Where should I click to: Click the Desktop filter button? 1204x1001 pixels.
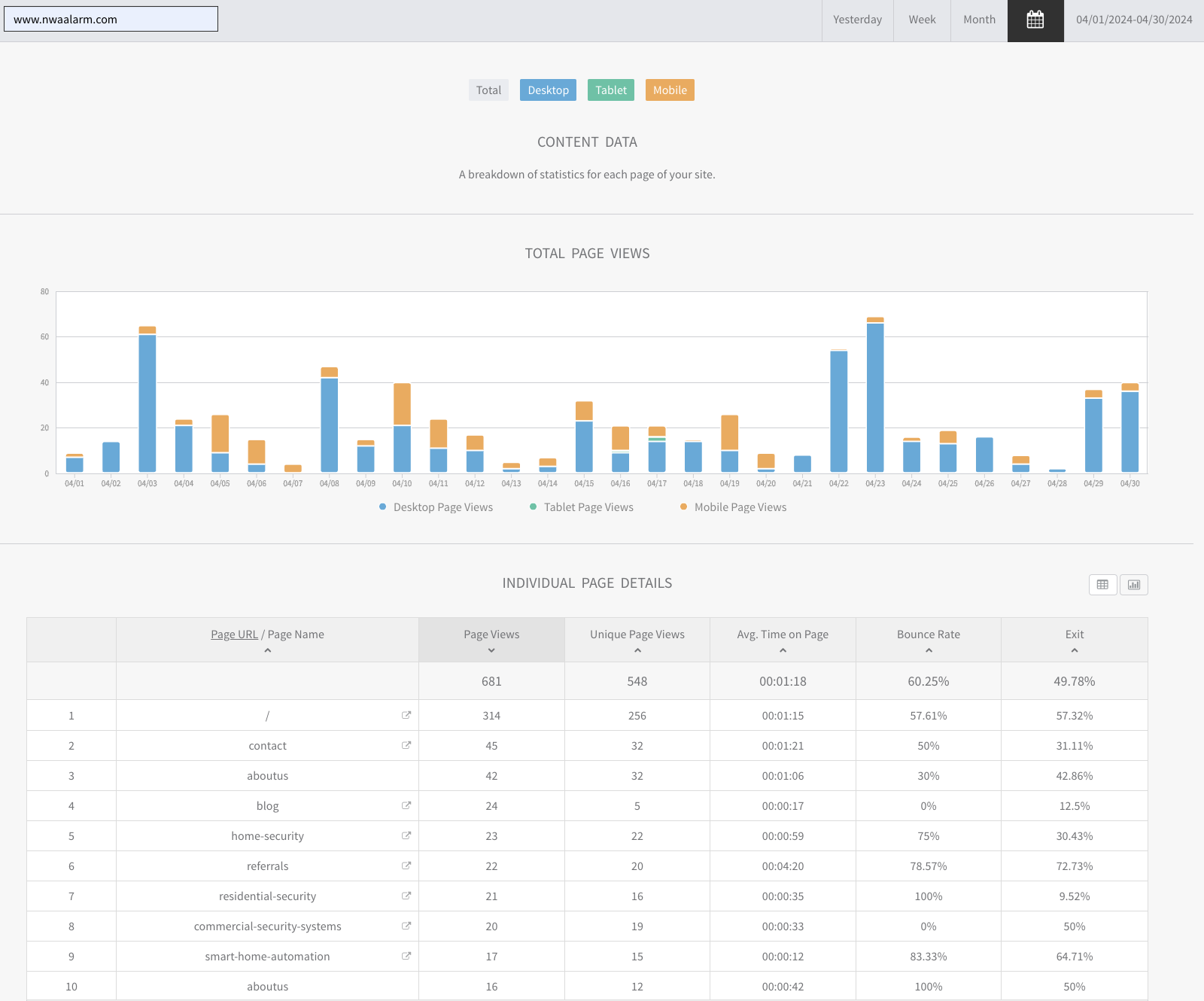coord(548,90)
